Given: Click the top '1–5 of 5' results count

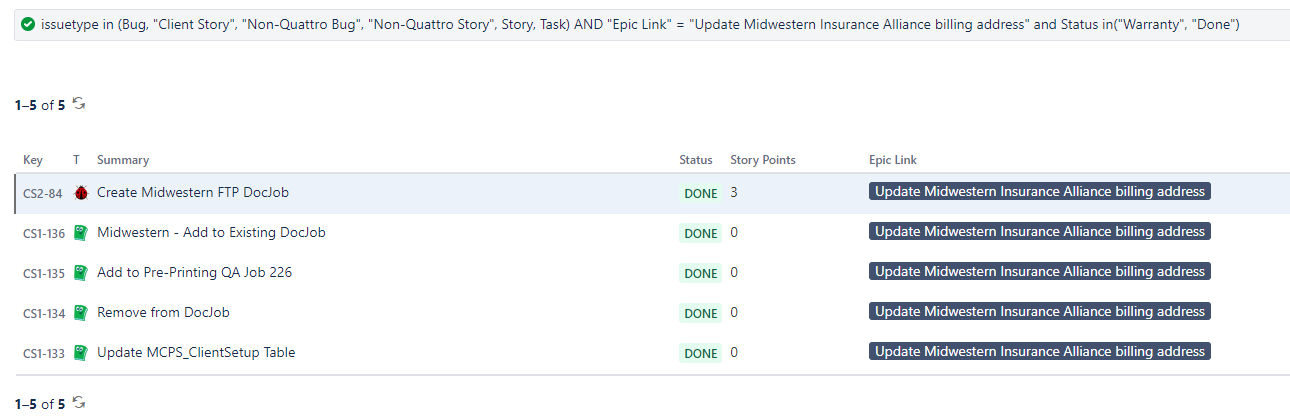Looking at the screenshot, I should [40, 104].
